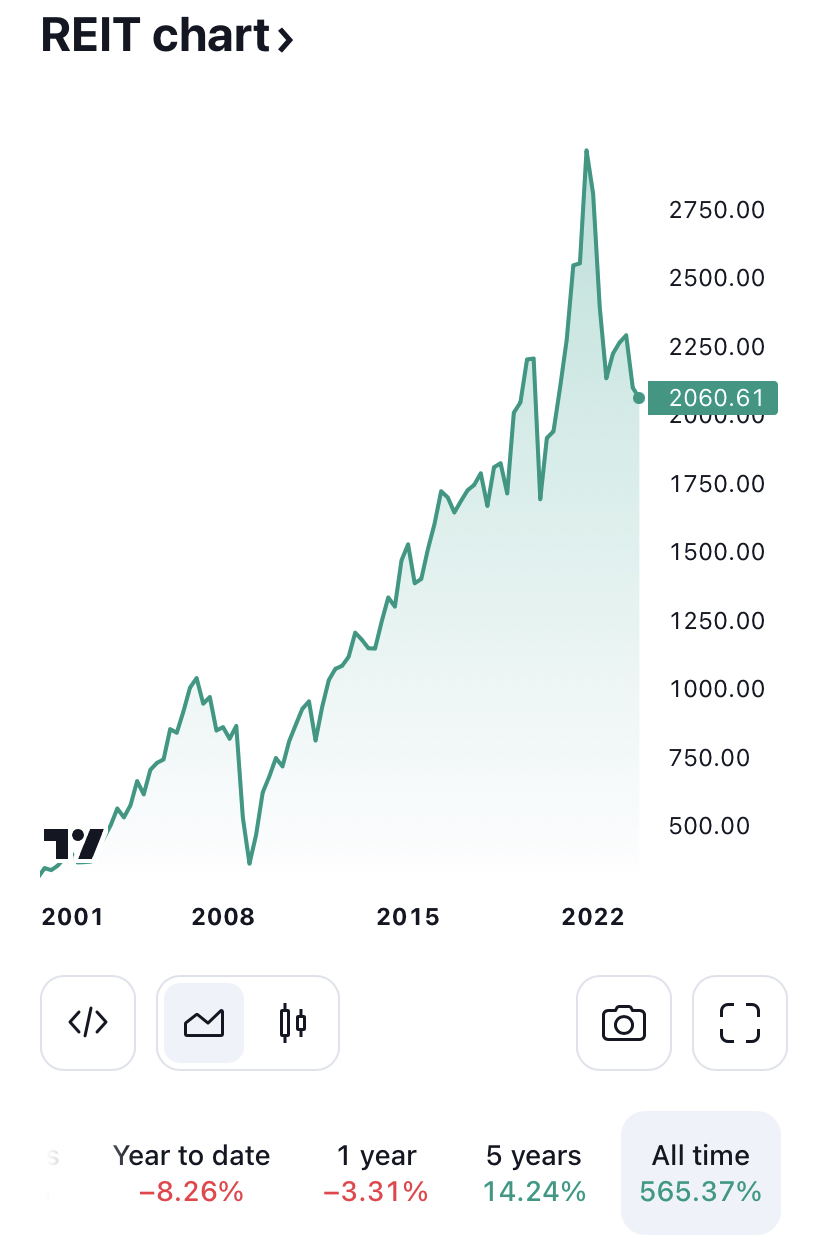
Task: Expand the chevron next to REIT chart
Action: point(285,40)
